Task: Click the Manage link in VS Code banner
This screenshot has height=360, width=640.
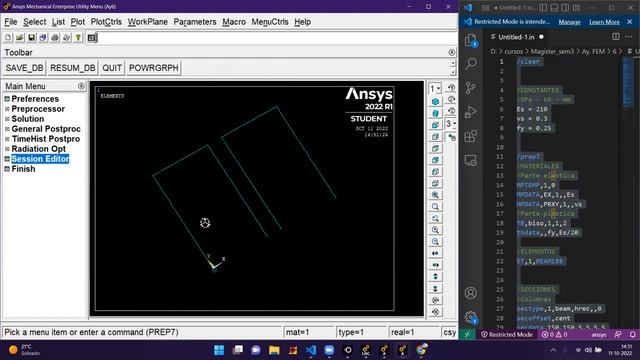Action: coord(569,22)
